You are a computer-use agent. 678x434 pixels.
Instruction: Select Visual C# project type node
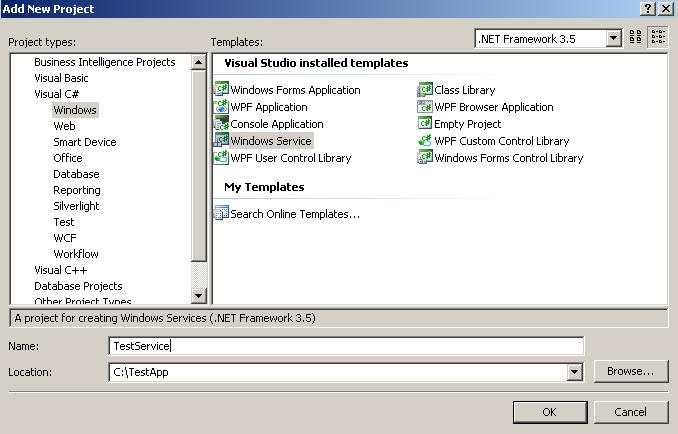point(57,94)
